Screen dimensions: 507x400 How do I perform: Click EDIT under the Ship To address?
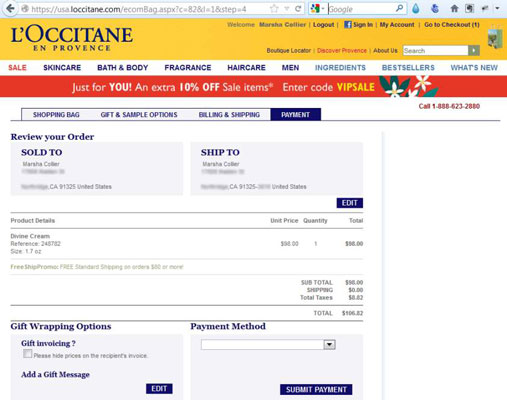click(x=350, y=203)
